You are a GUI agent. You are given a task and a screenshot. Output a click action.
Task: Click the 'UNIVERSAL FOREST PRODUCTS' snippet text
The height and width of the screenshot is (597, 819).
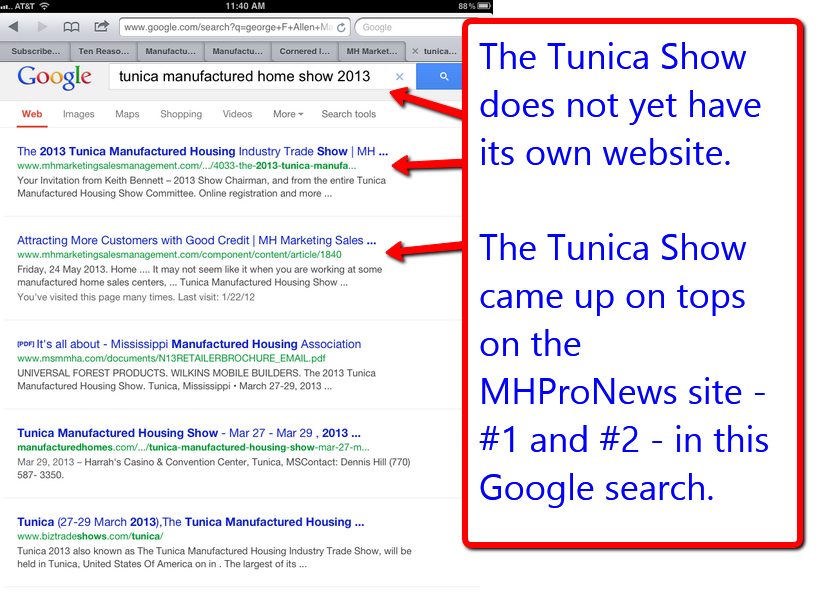point(196,380)
